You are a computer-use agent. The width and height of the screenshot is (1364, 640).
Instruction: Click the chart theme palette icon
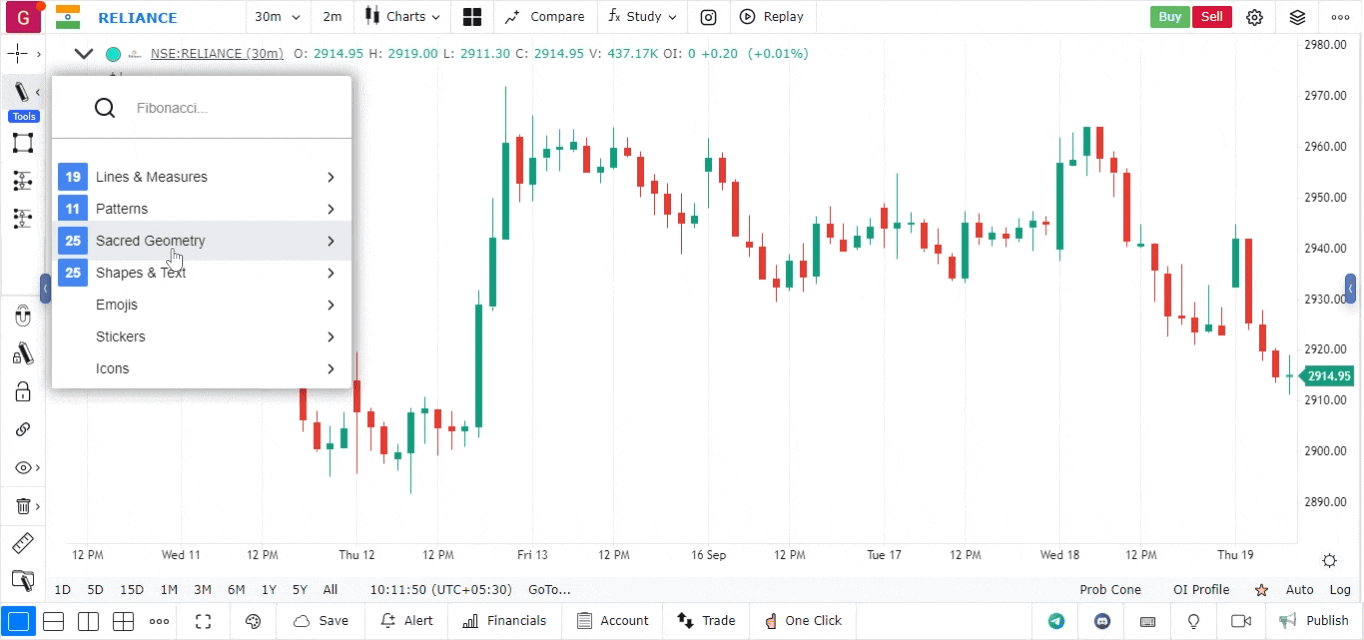tap(253, 621)
